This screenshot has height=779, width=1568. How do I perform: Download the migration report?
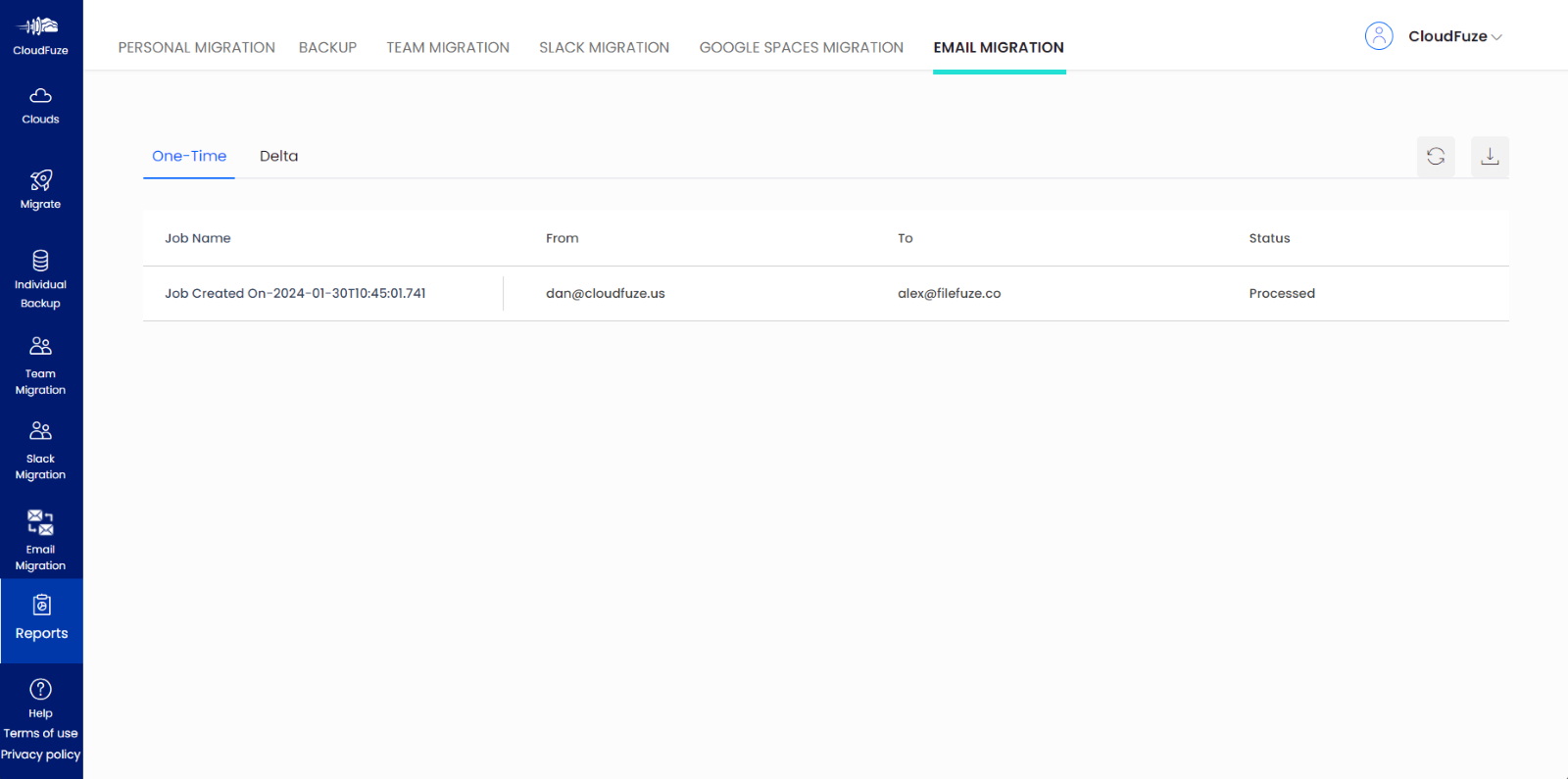pyautogui.click(x=1490, y=157)
